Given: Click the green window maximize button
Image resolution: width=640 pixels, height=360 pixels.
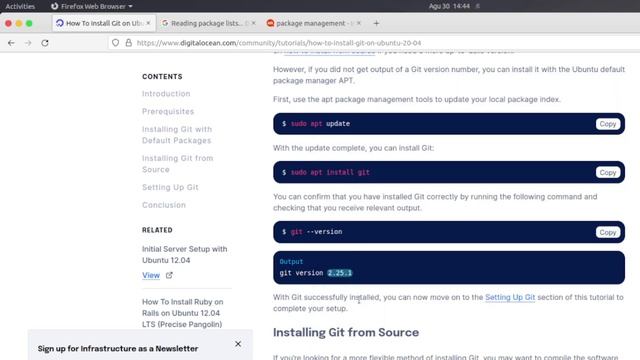Looking at the screenshot, I should coord(29,23).
